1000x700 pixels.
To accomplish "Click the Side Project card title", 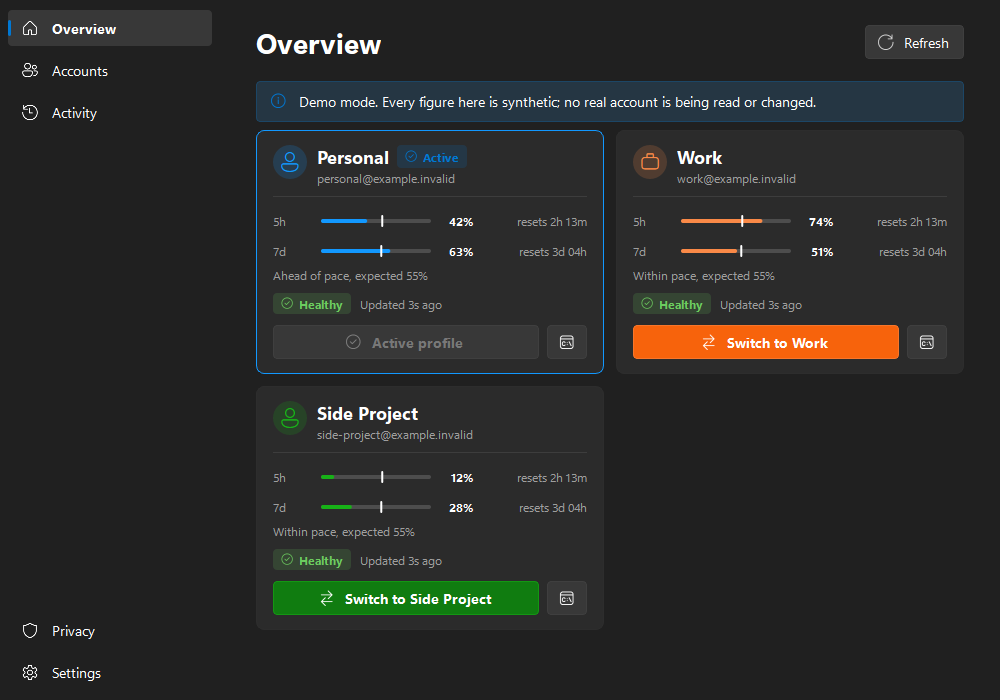I will 367,414.
